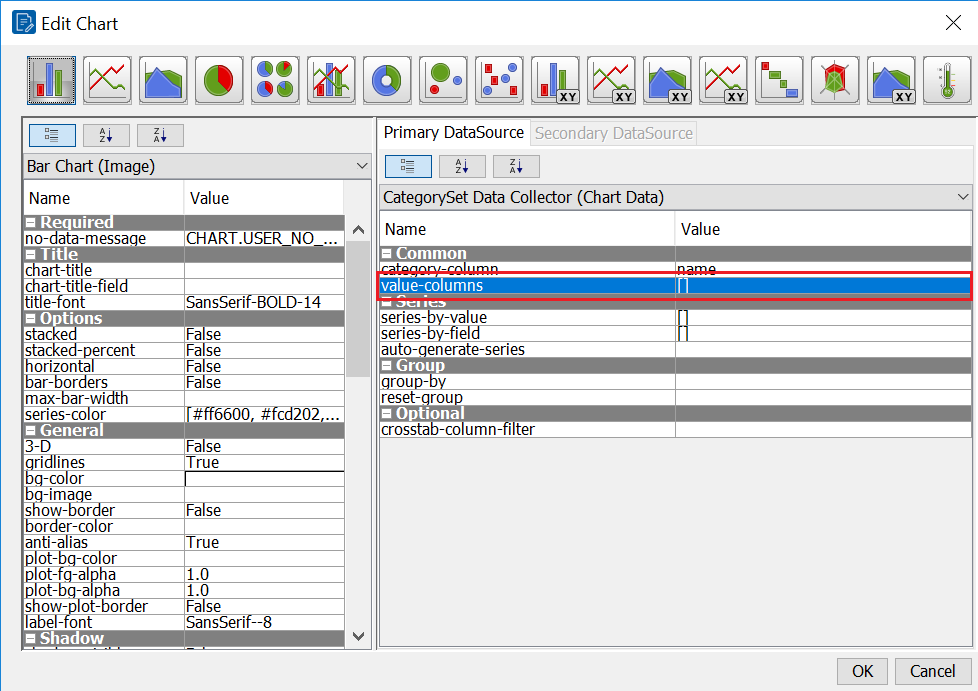This screenshot has width=978, height=691.
Task: Click the series-color value field
Action: click(264, 414)
